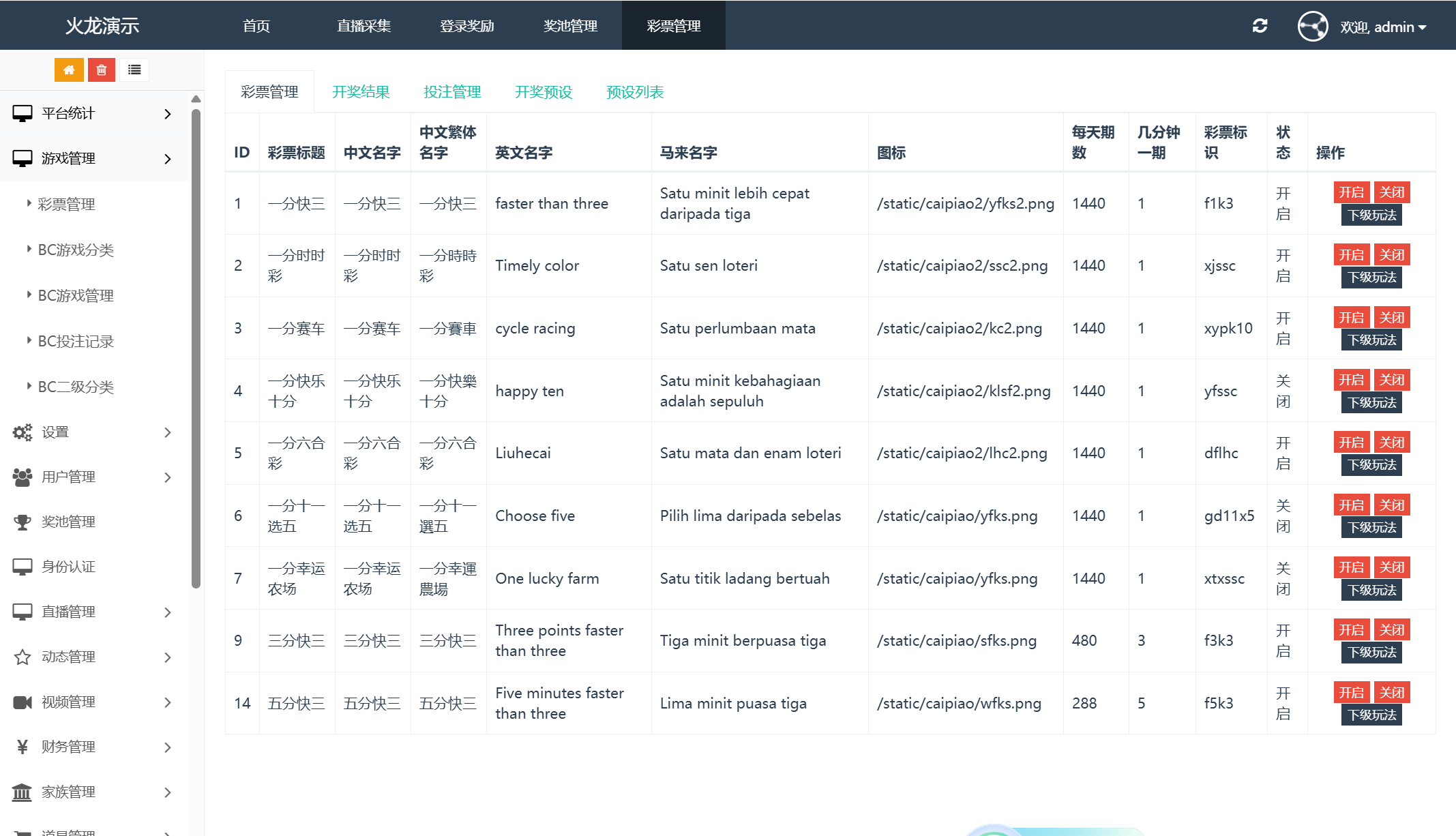
Task: Expand the 用户管理 sidebar menu
Action: pyautogui.click(x=95, y=477)
